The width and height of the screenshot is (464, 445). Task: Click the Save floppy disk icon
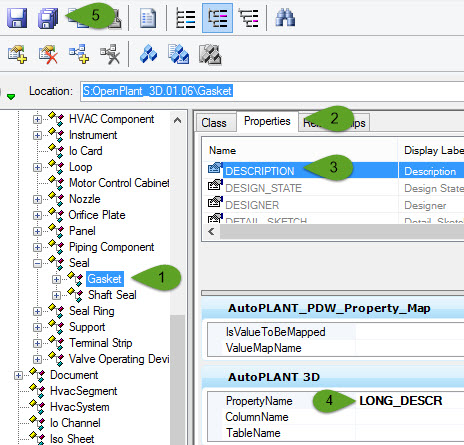(17, 18)
